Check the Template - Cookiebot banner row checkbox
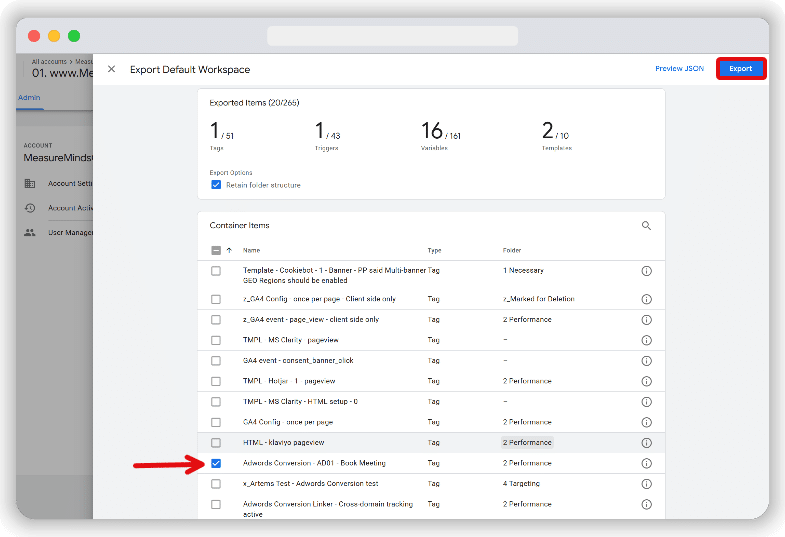The image size is (785, 537). (216, 271)
